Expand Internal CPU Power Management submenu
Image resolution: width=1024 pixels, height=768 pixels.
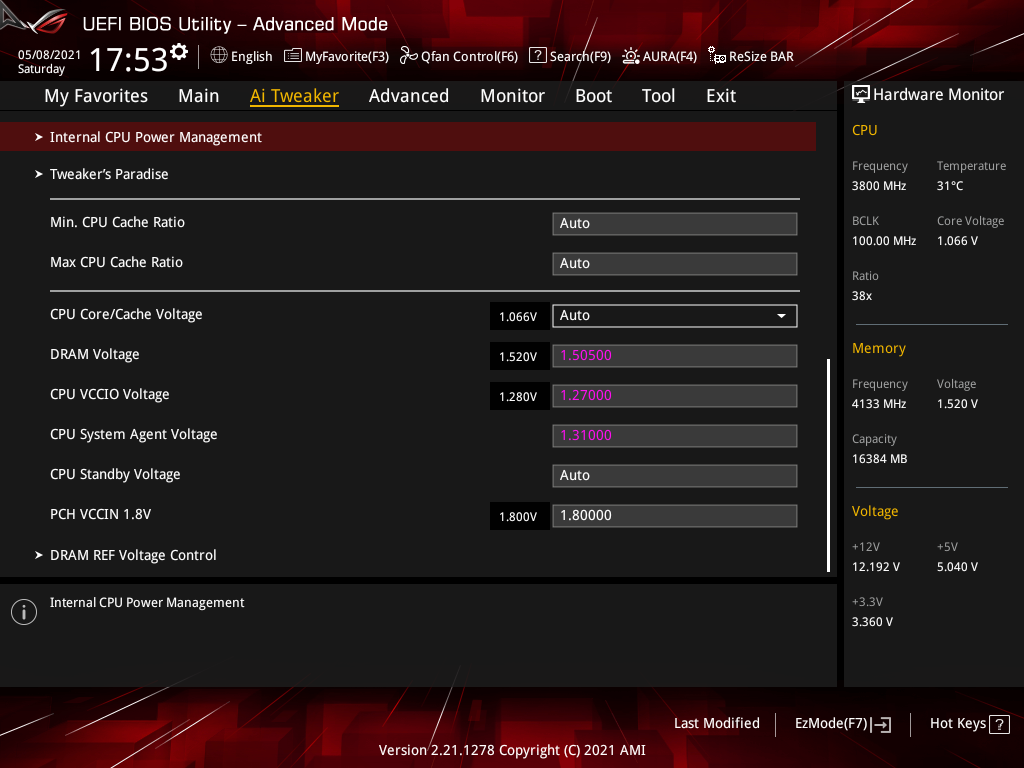408,137
